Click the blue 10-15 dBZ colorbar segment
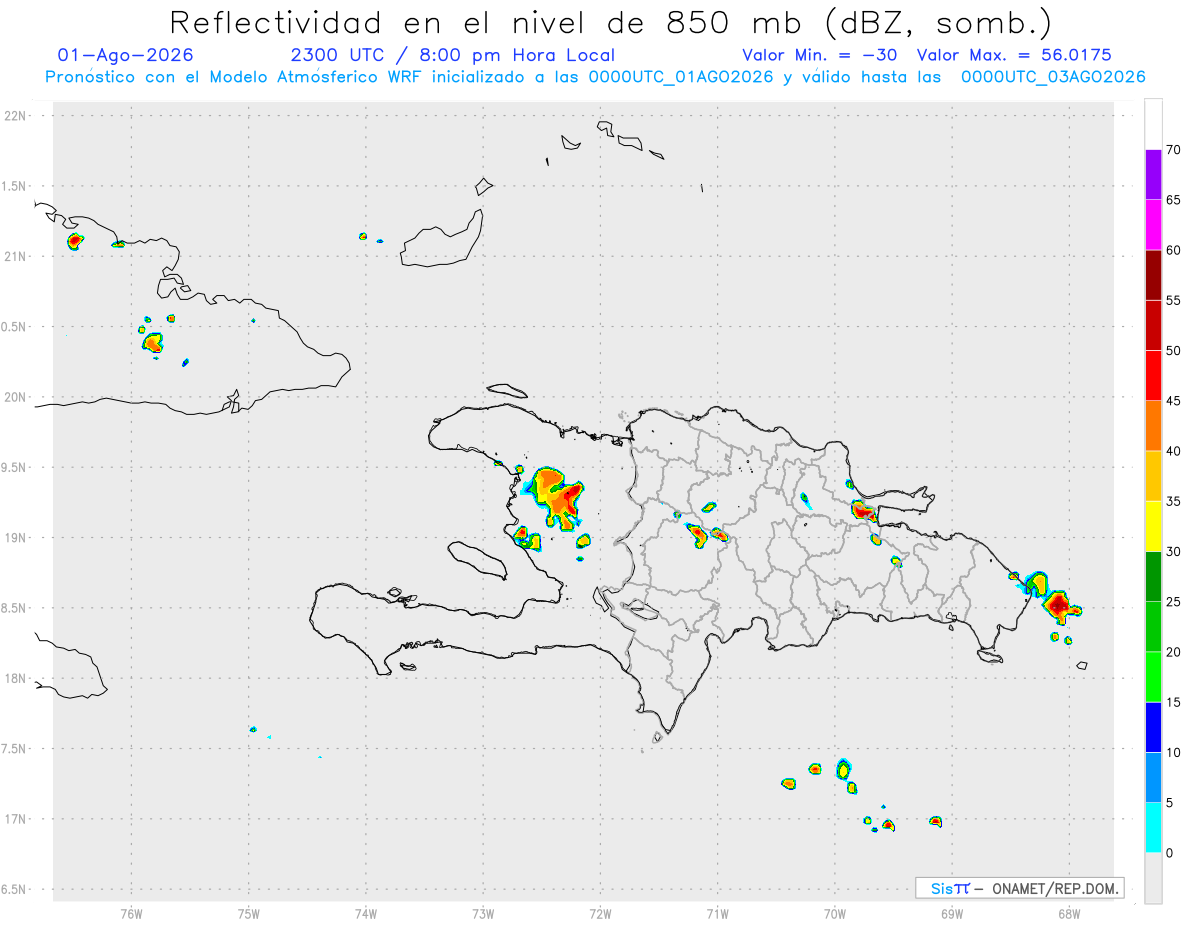1200x927 pixels. click(1153, 727)
